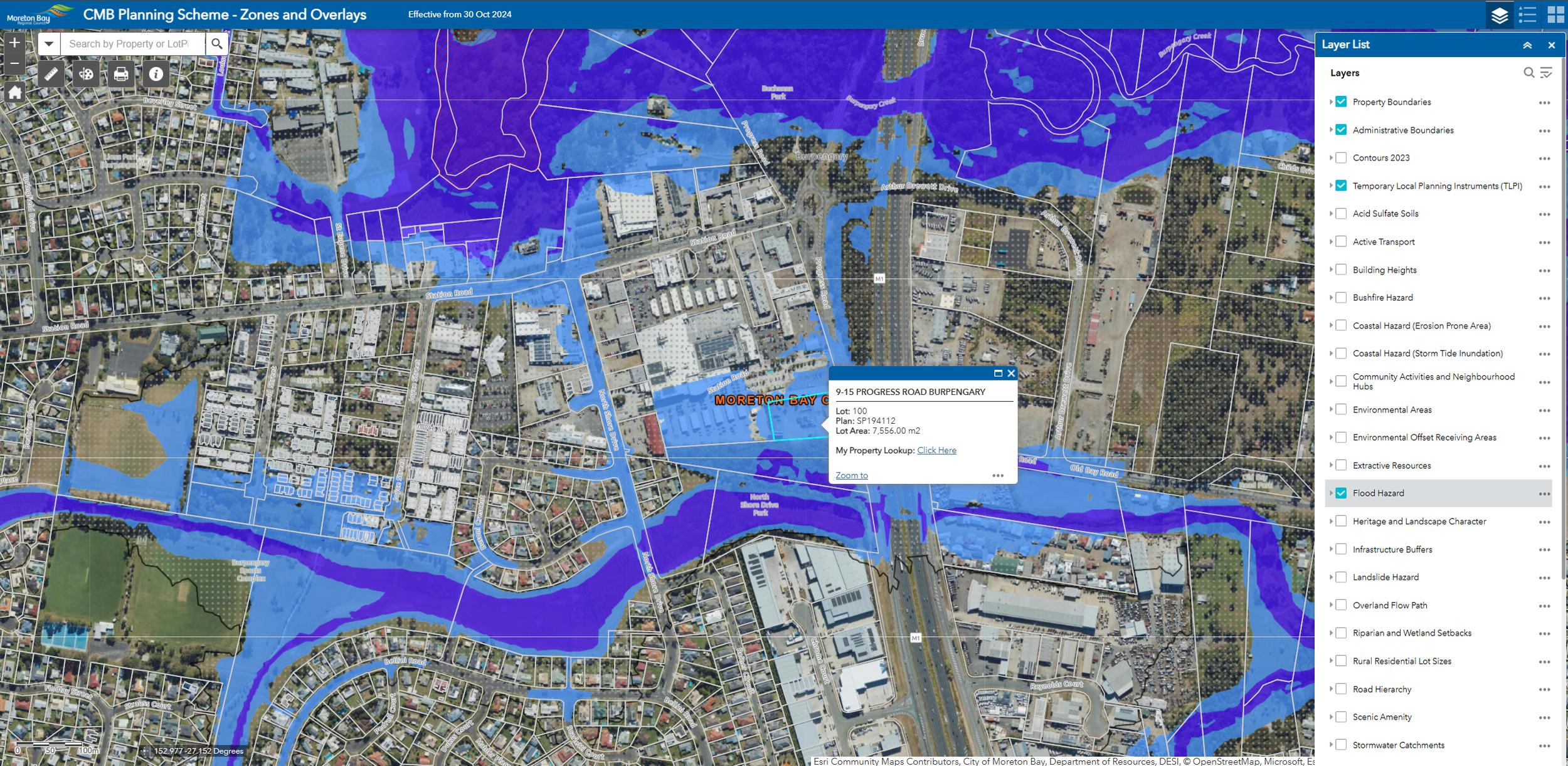This screenshot has width=1568, height=766.
Task: Open layer list filter options
Action: (1546, 73)
